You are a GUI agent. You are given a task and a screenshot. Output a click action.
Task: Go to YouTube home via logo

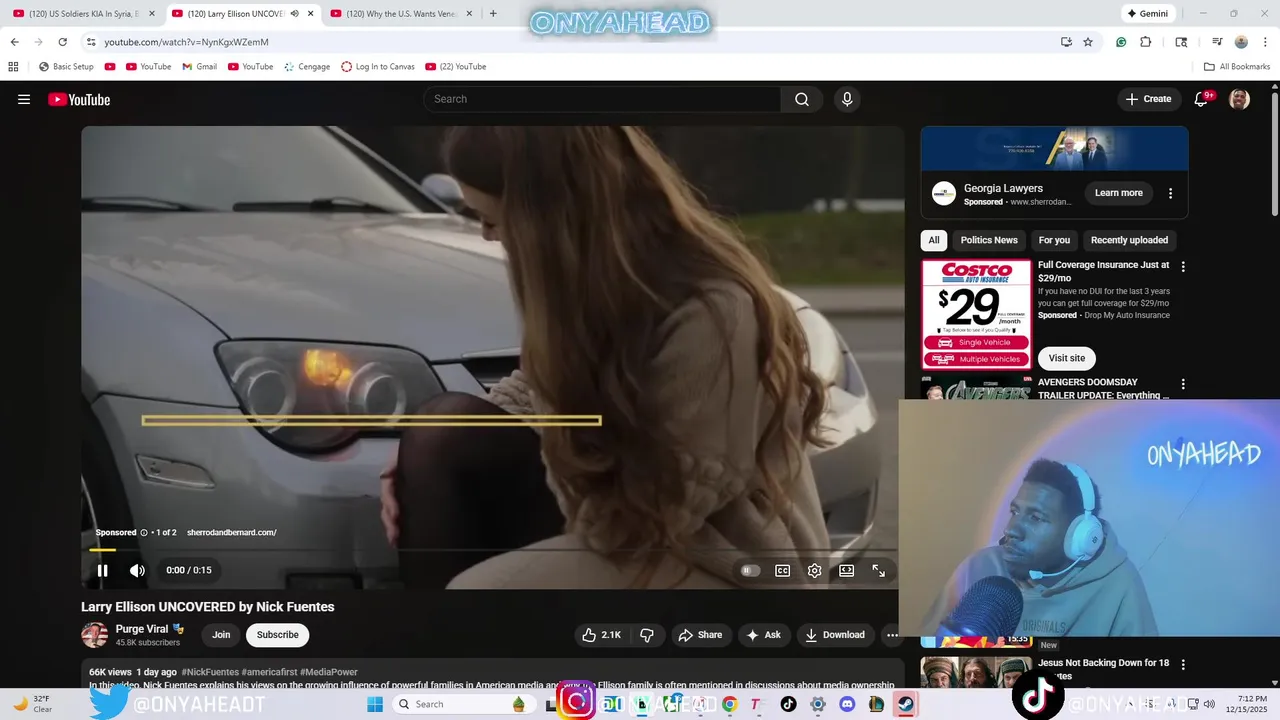[79, 99]
